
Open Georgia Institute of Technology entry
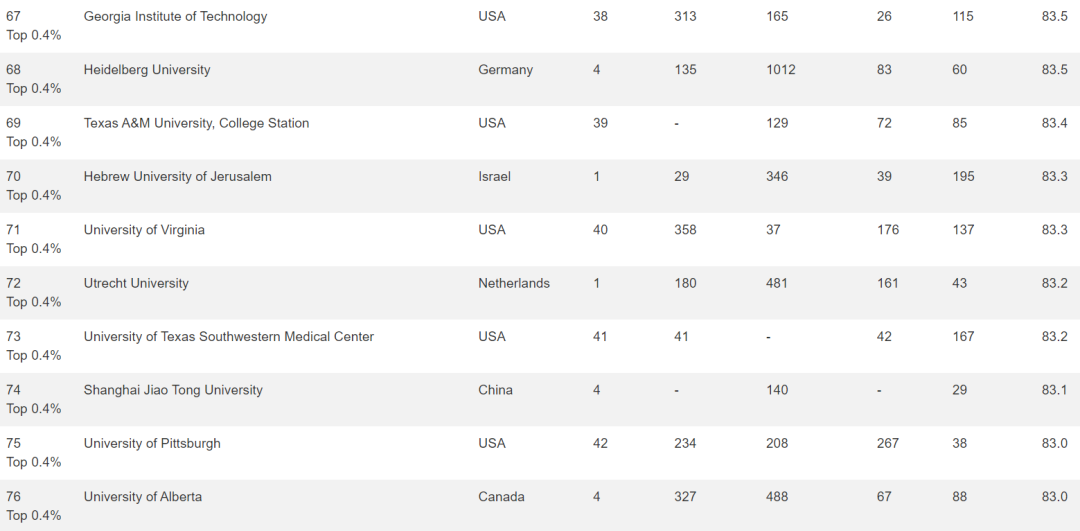point(175,17)
